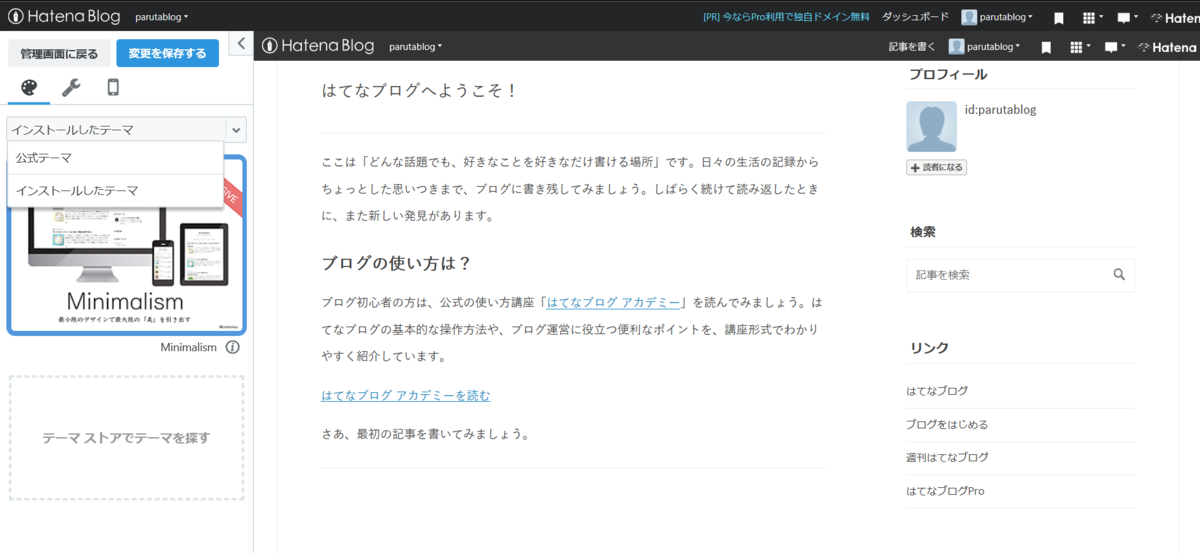Screen dimensions: 1200x553
Task: Click the はてなブログへようこそ！ post title
Action: tap(420, 91)
